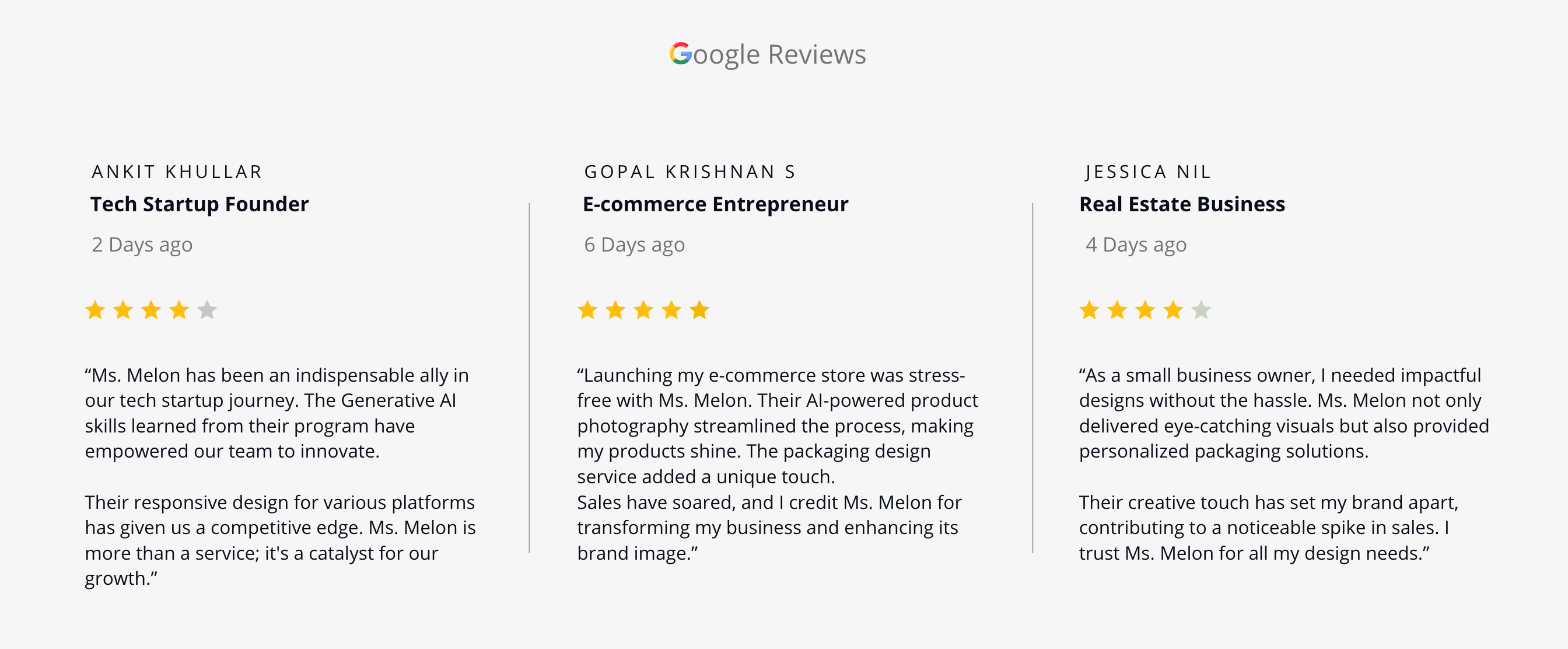Click the Google G logo

pyautogui.click(x=681, y=54)
